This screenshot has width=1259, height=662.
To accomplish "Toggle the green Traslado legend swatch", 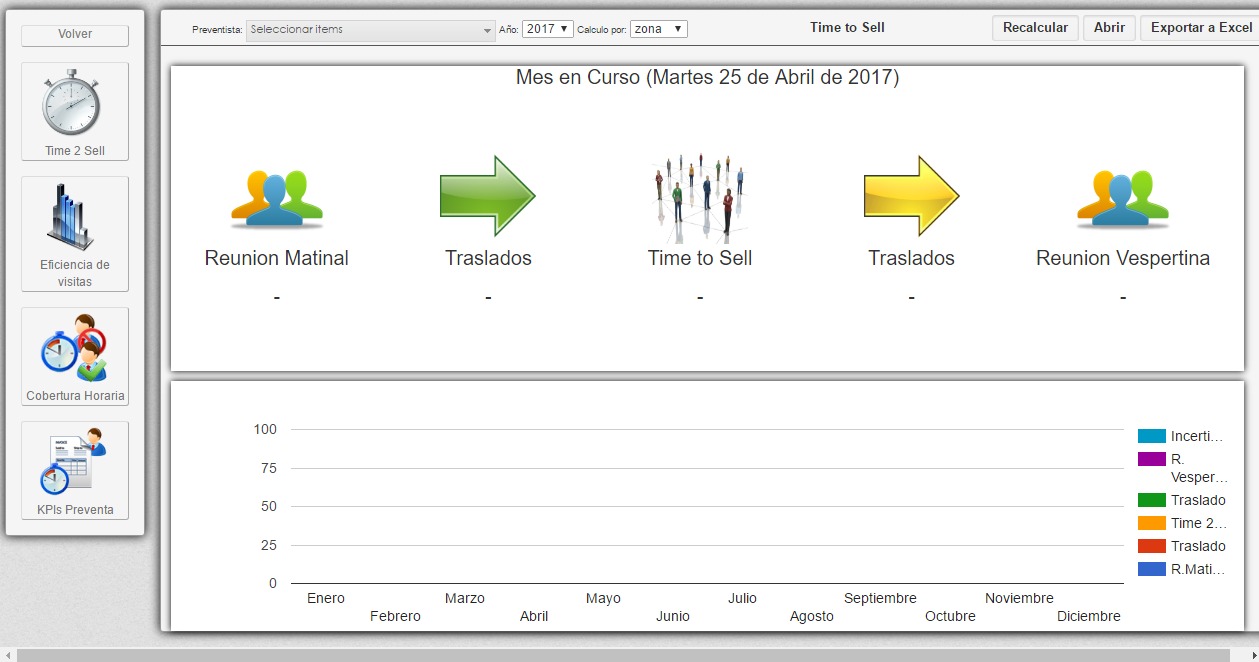I will tap(1152, 500).
